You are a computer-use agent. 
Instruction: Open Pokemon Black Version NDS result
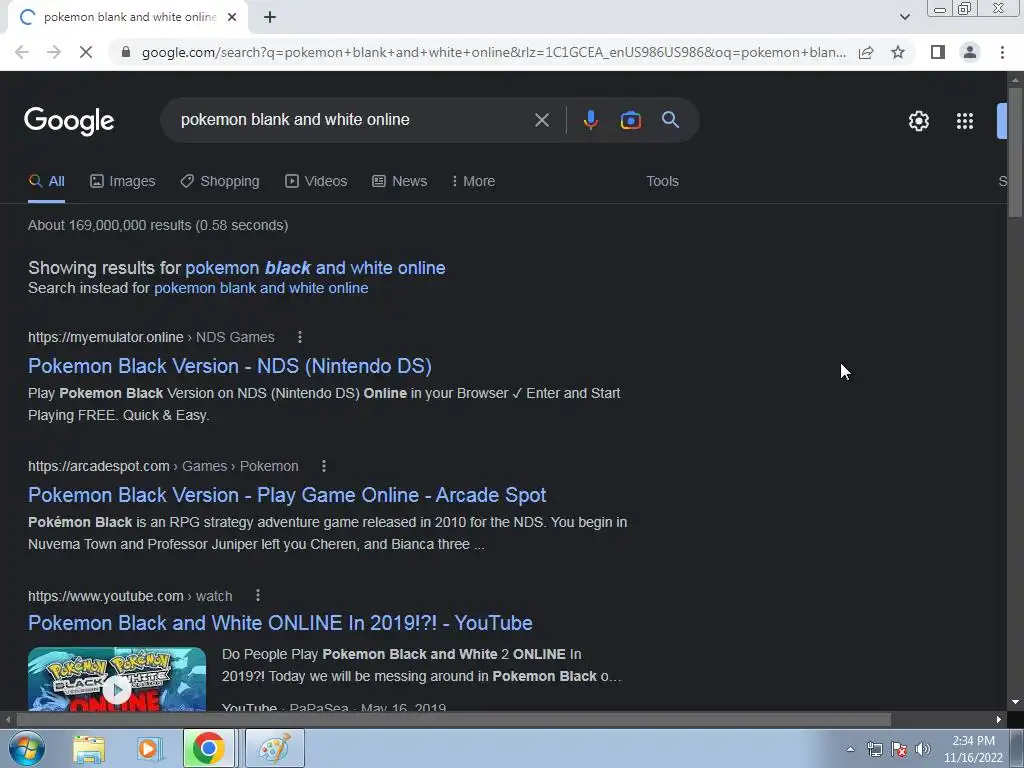[x=229, y=366]
